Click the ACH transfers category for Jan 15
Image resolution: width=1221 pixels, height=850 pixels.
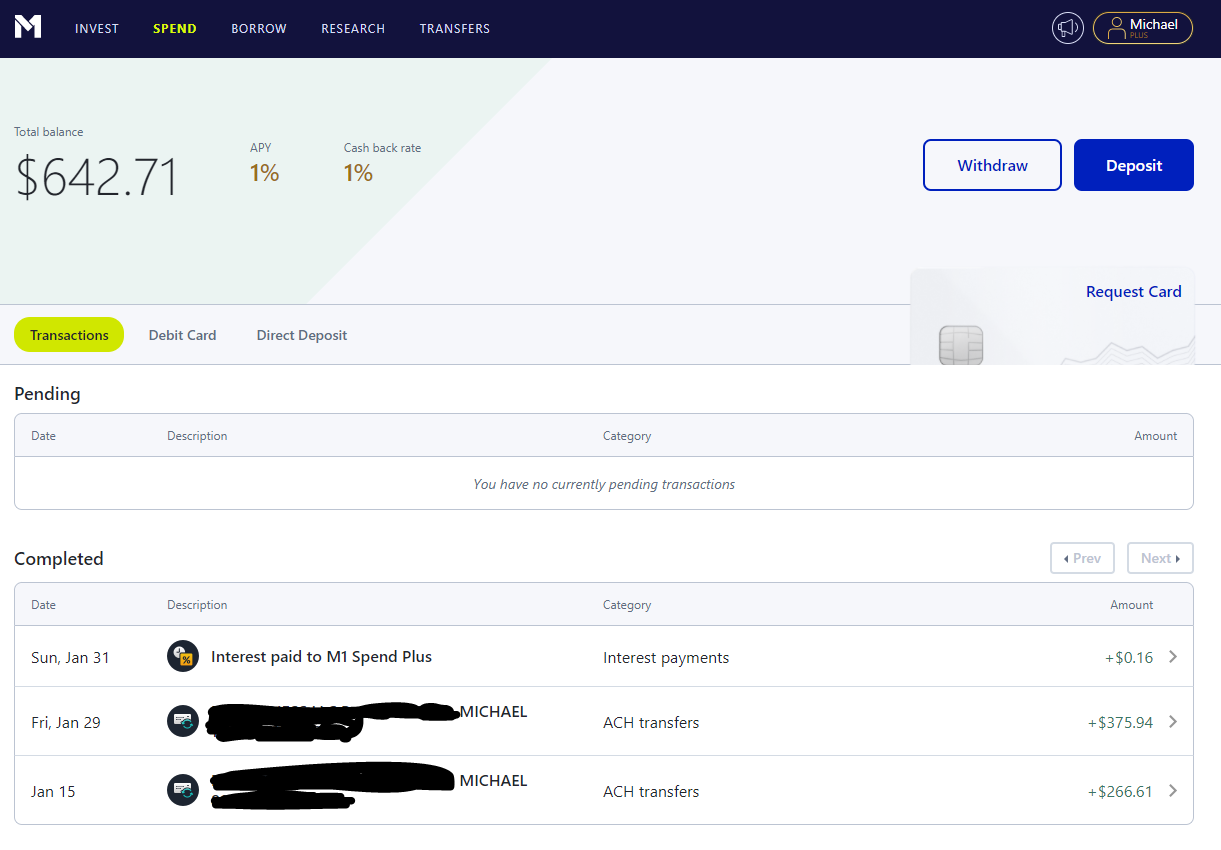tap(651, 791)
